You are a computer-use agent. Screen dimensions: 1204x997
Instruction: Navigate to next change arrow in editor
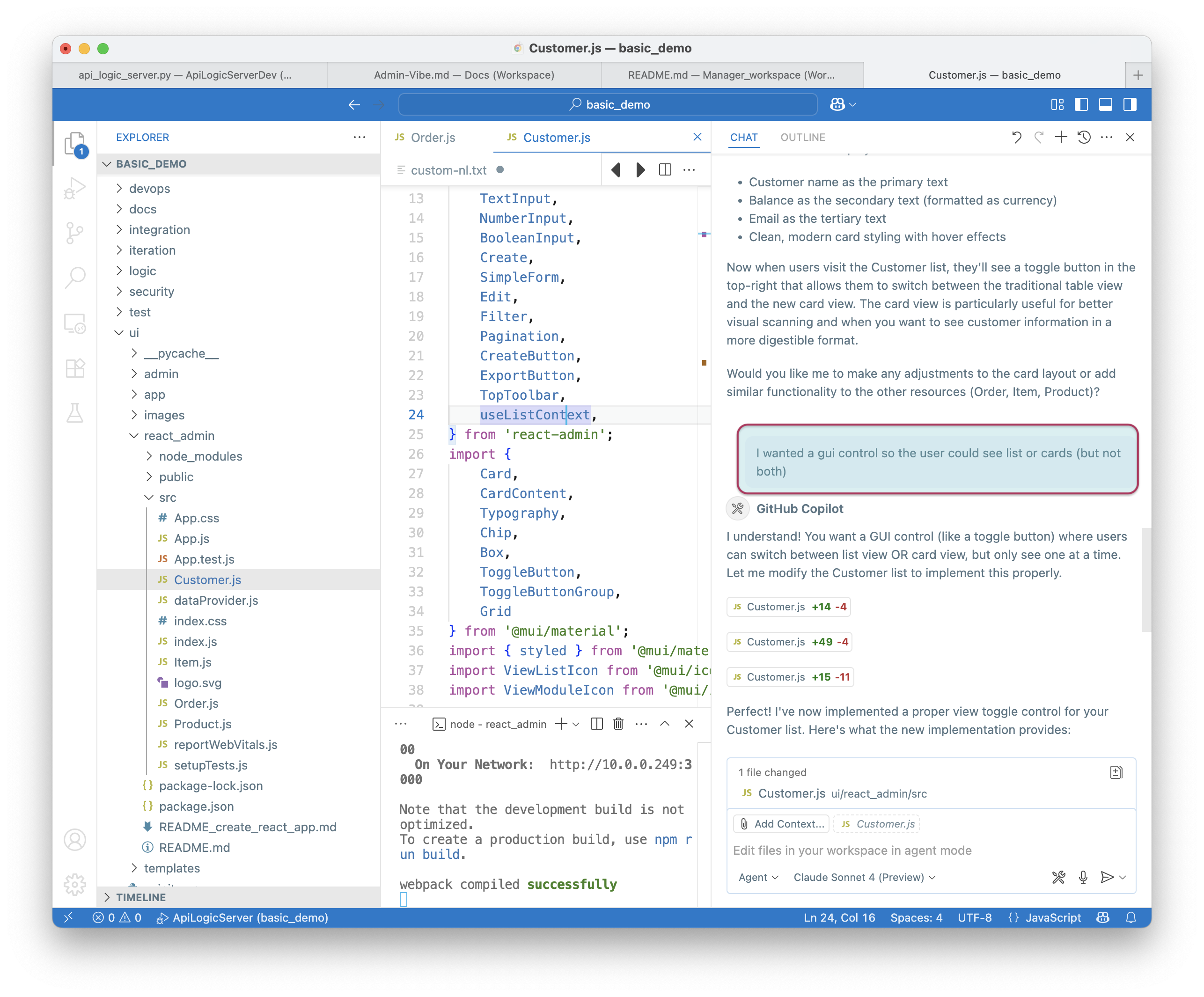tap(640, 170)
